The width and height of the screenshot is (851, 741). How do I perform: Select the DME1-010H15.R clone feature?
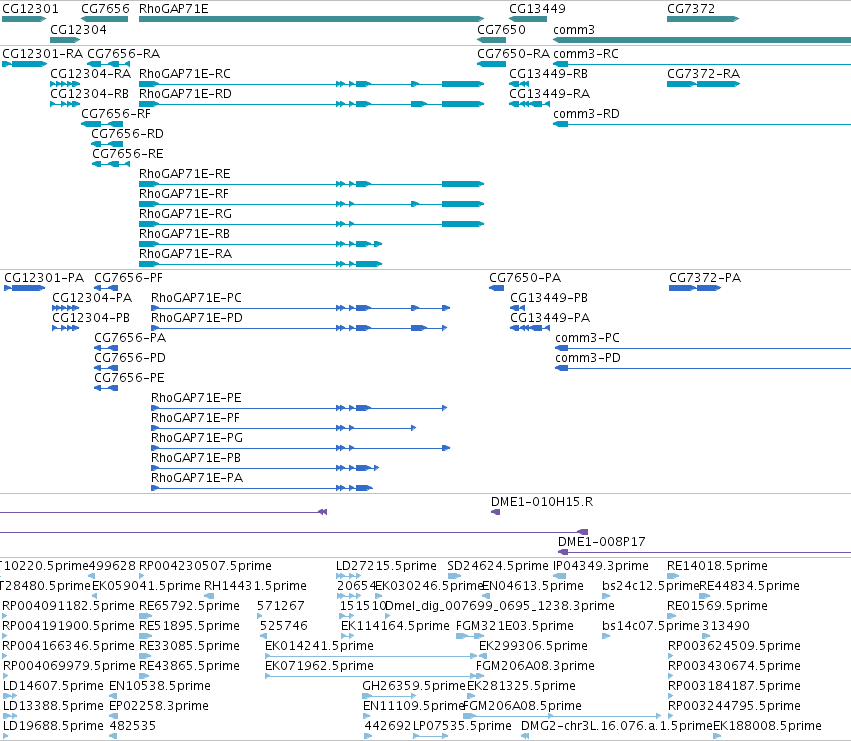(495, 512)
